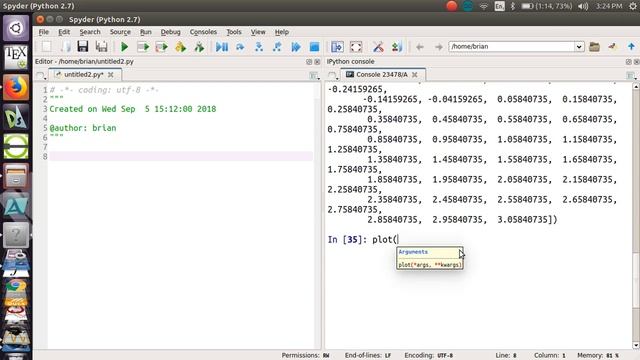Open the TeX editor launcher icon

coord(16,58)
